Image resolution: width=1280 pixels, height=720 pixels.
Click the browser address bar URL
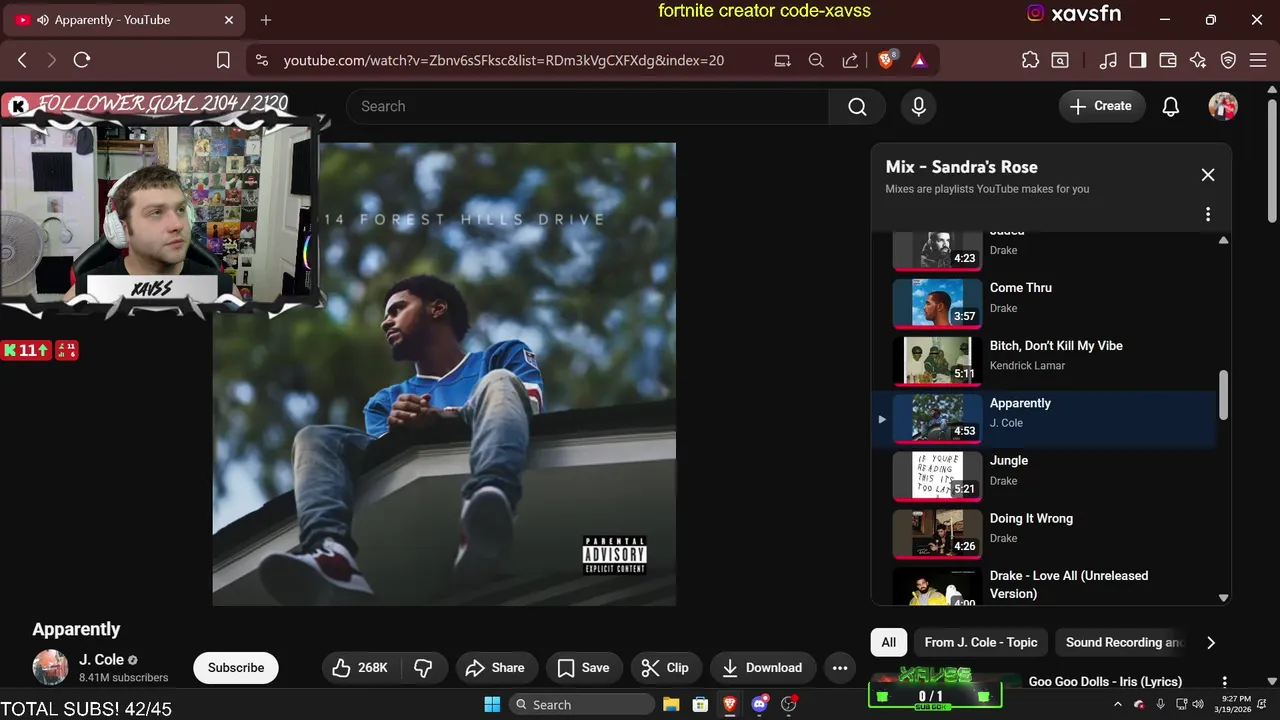(503, 60)
